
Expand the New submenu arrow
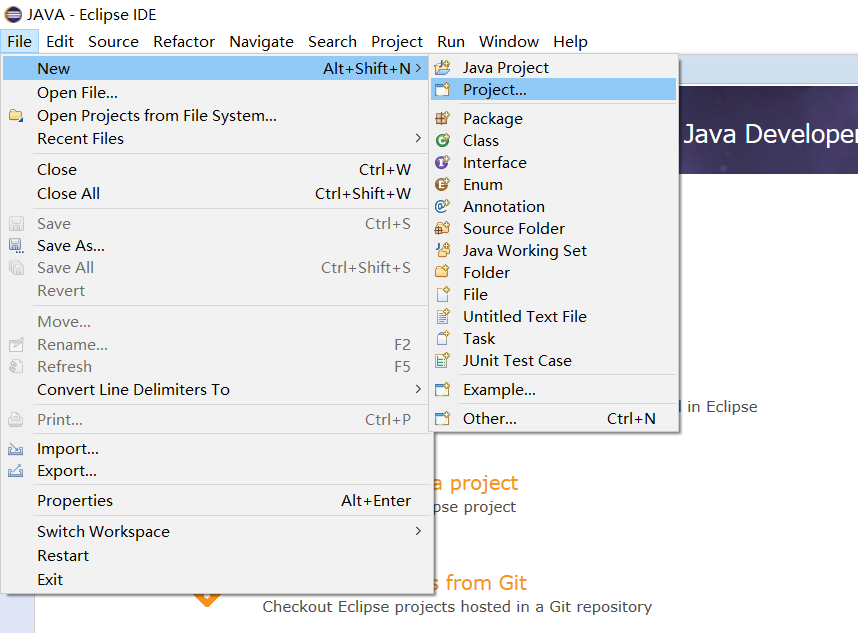click(x=418, y=68)
